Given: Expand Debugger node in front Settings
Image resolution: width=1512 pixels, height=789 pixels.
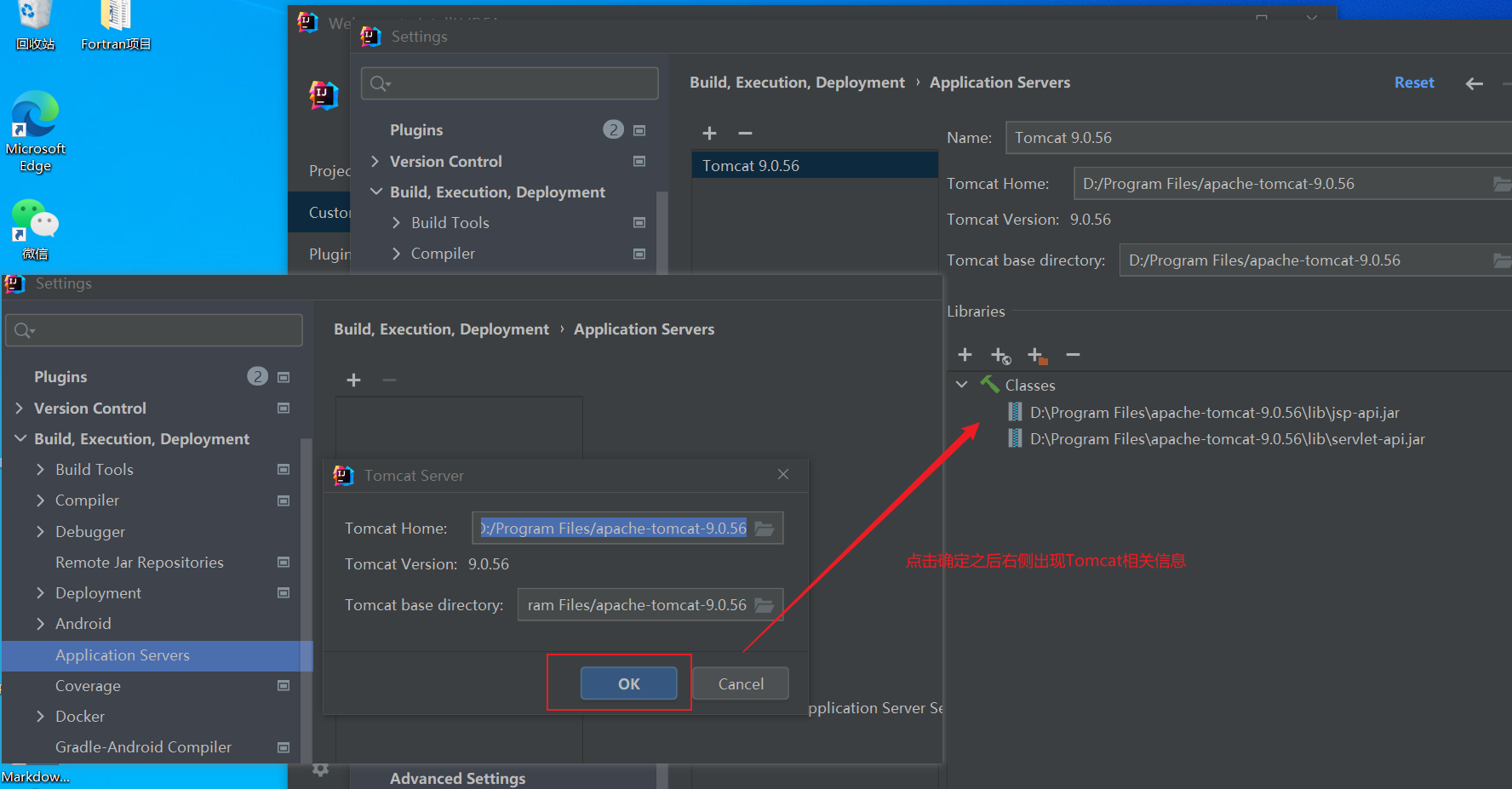Looking at the screenshot, I should (x=40, y=532).
